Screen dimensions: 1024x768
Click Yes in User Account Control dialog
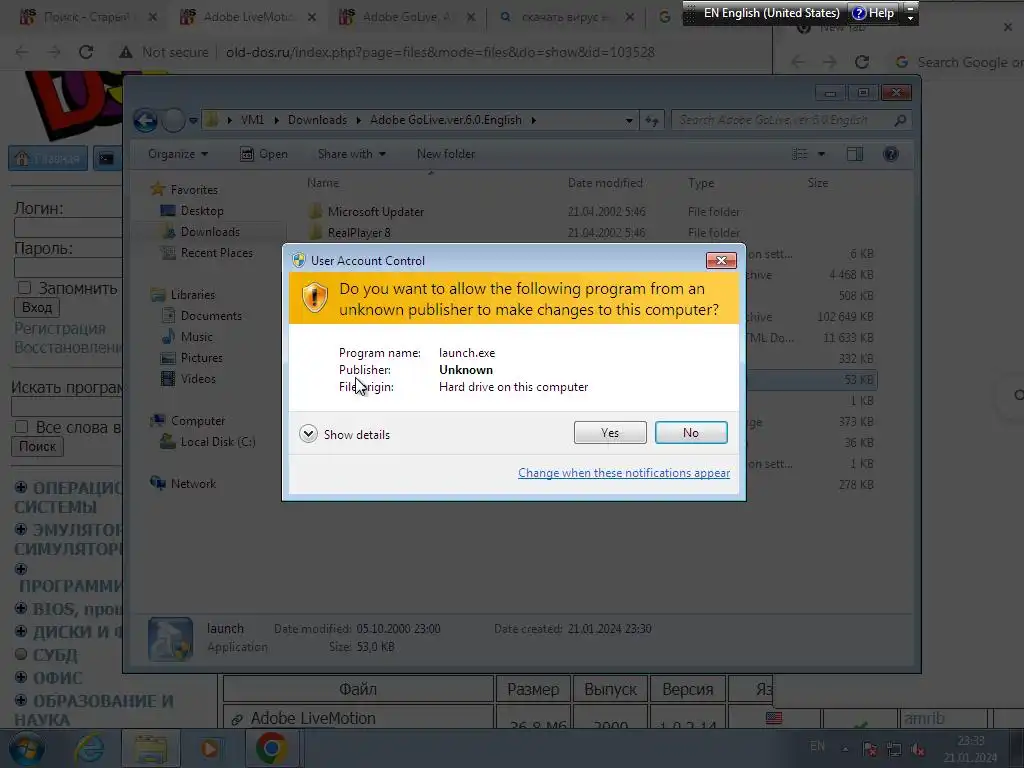point(610,432)
